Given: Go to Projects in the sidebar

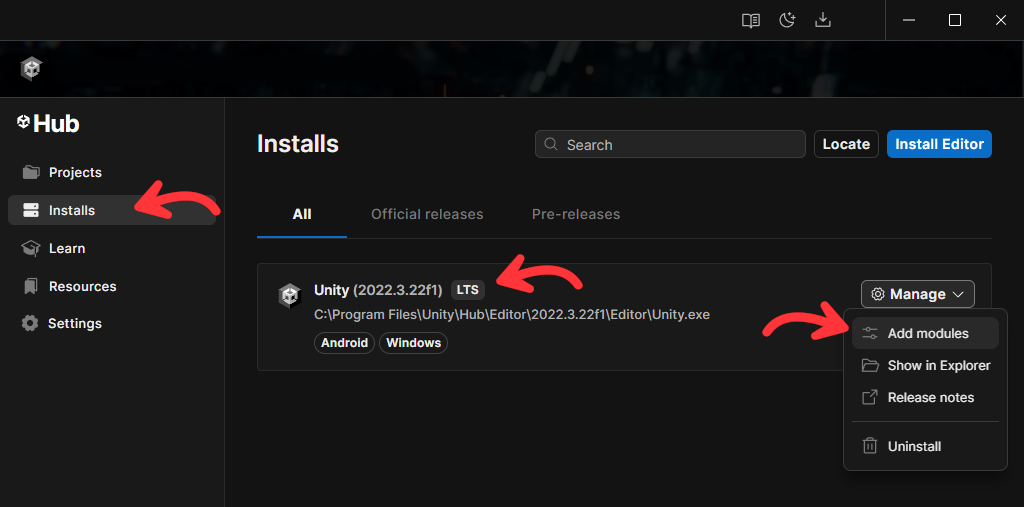Looking at the screenshot, I should click(112, 172).
